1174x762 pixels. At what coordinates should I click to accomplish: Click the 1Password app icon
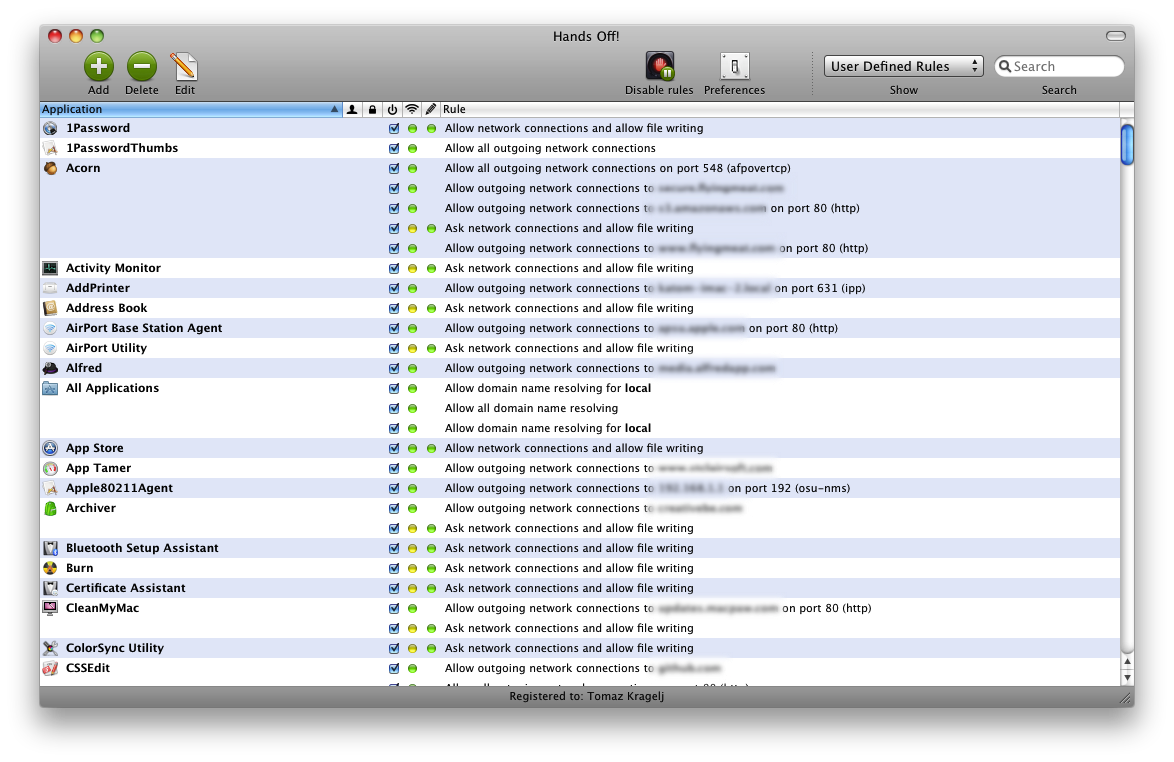(x=50, y=128)
